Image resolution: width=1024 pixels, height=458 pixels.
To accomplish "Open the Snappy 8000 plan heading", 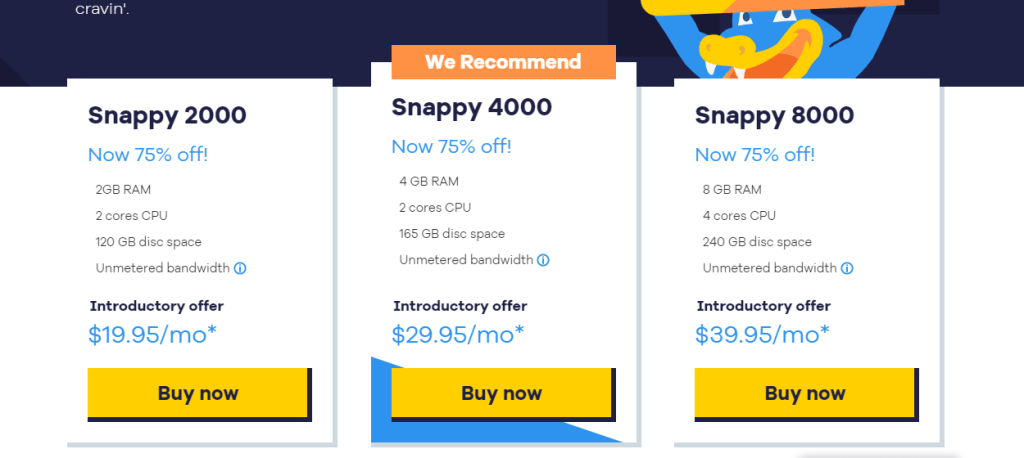I will tap(774, 115).
